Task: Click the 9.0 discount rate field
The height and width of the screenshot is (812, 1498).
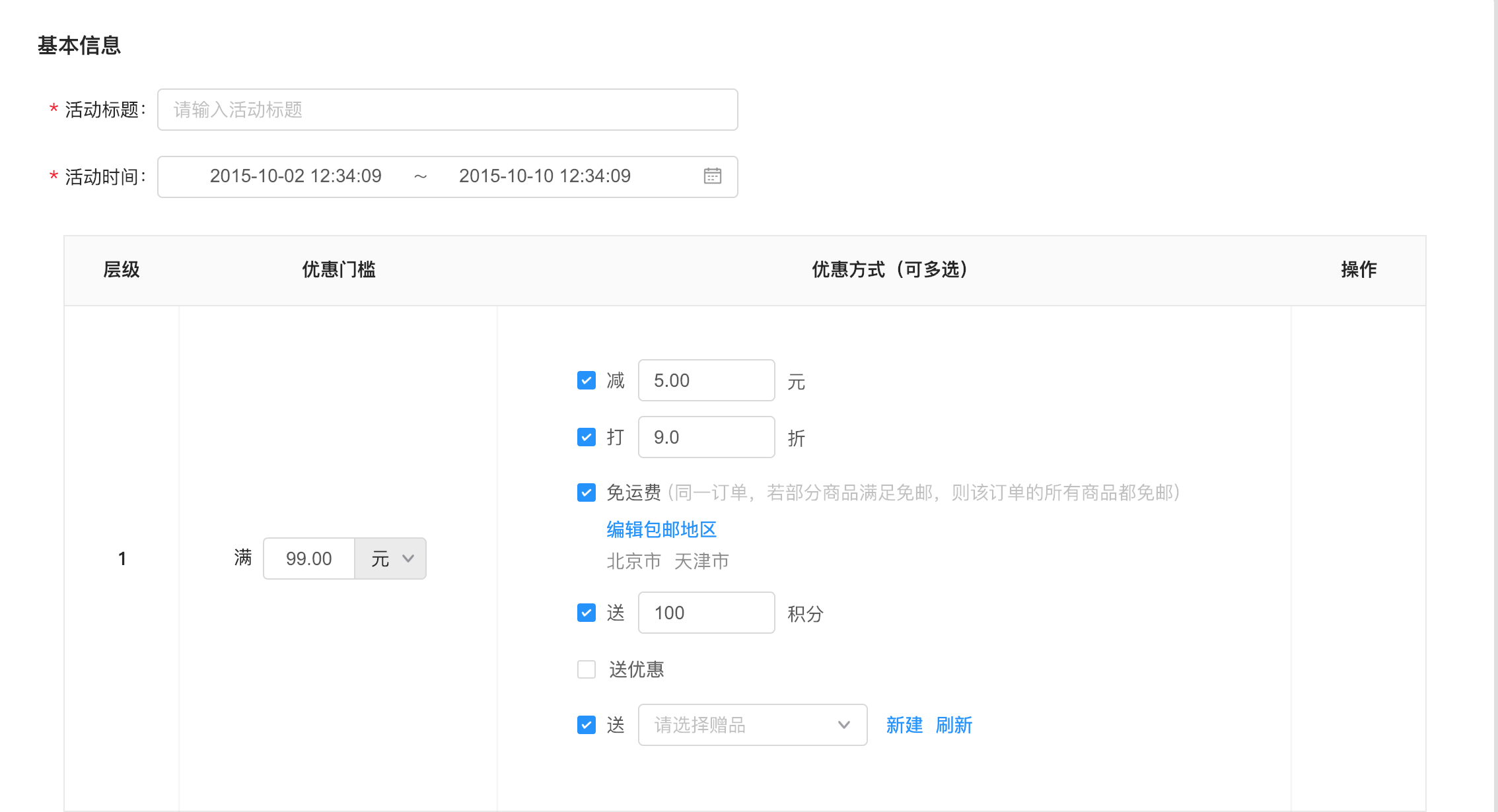Action: pos(705,437)
